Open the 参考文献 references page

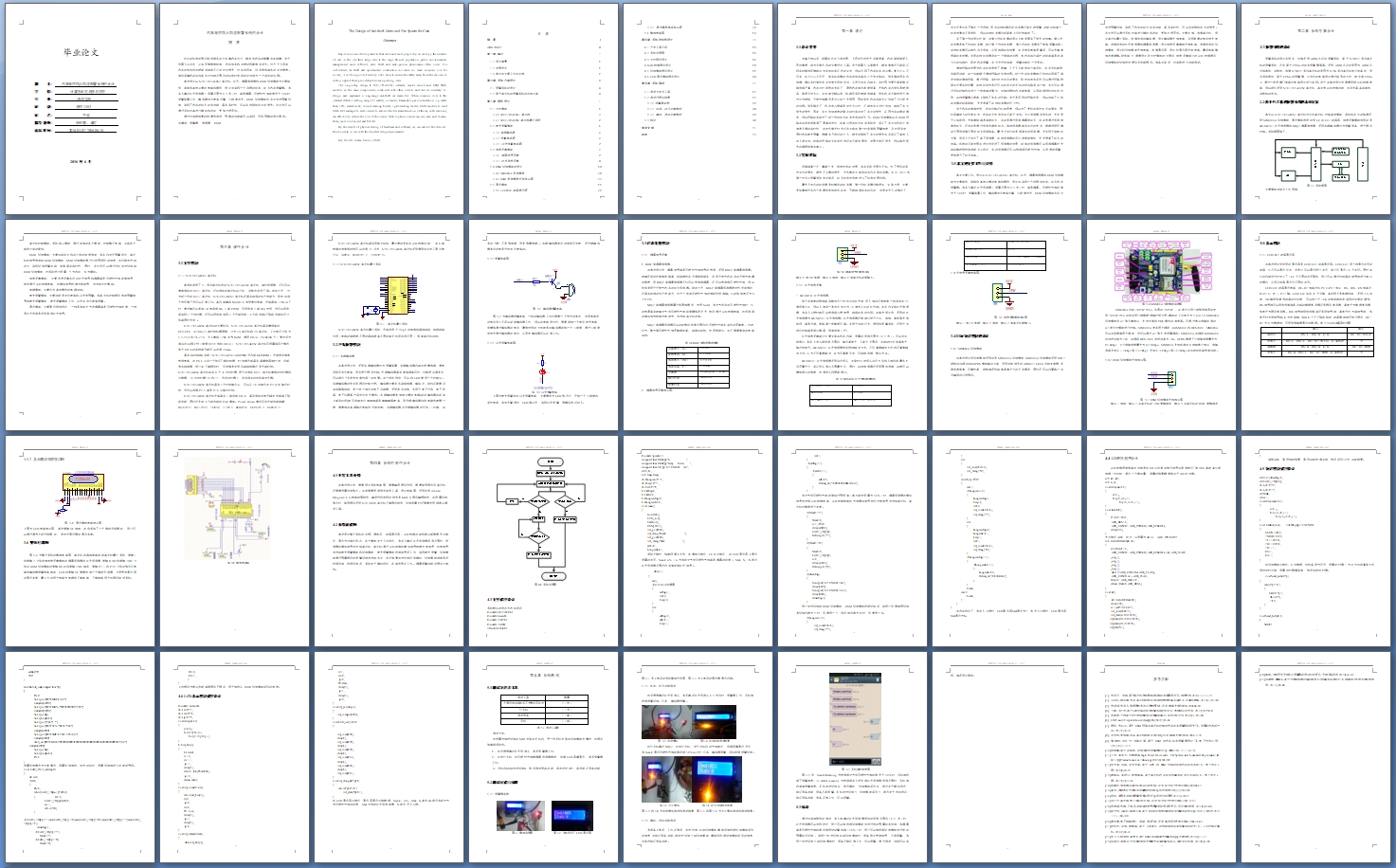coord(1161,757)
